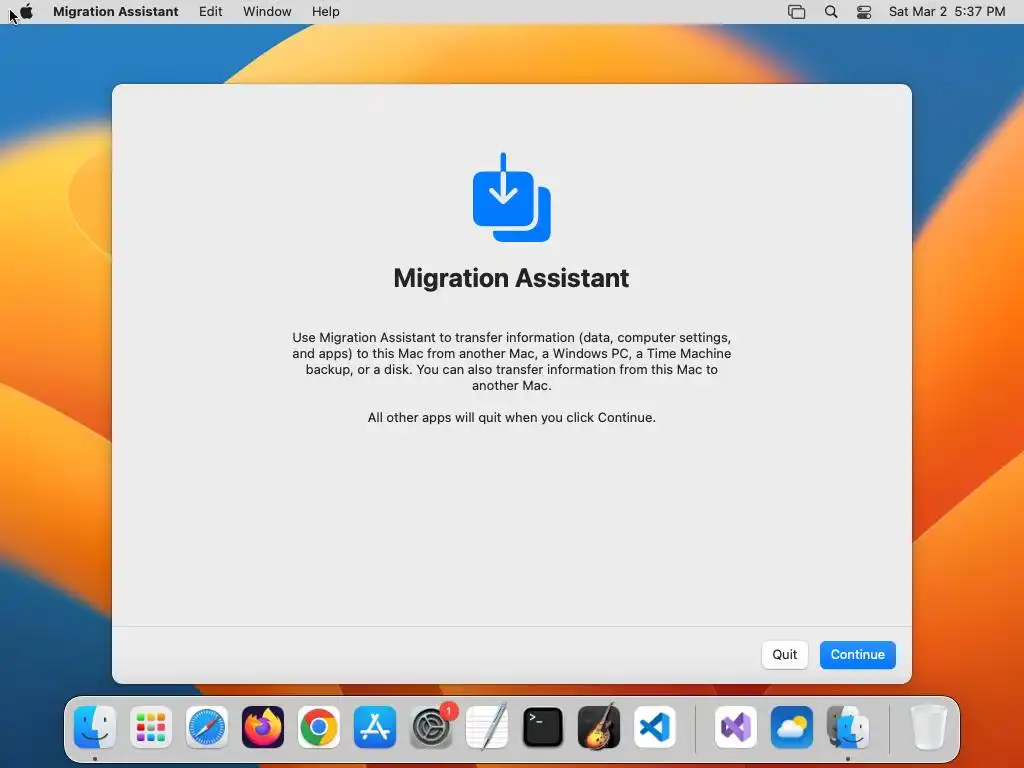
Task: Open the Window menu
Action: 267,12
